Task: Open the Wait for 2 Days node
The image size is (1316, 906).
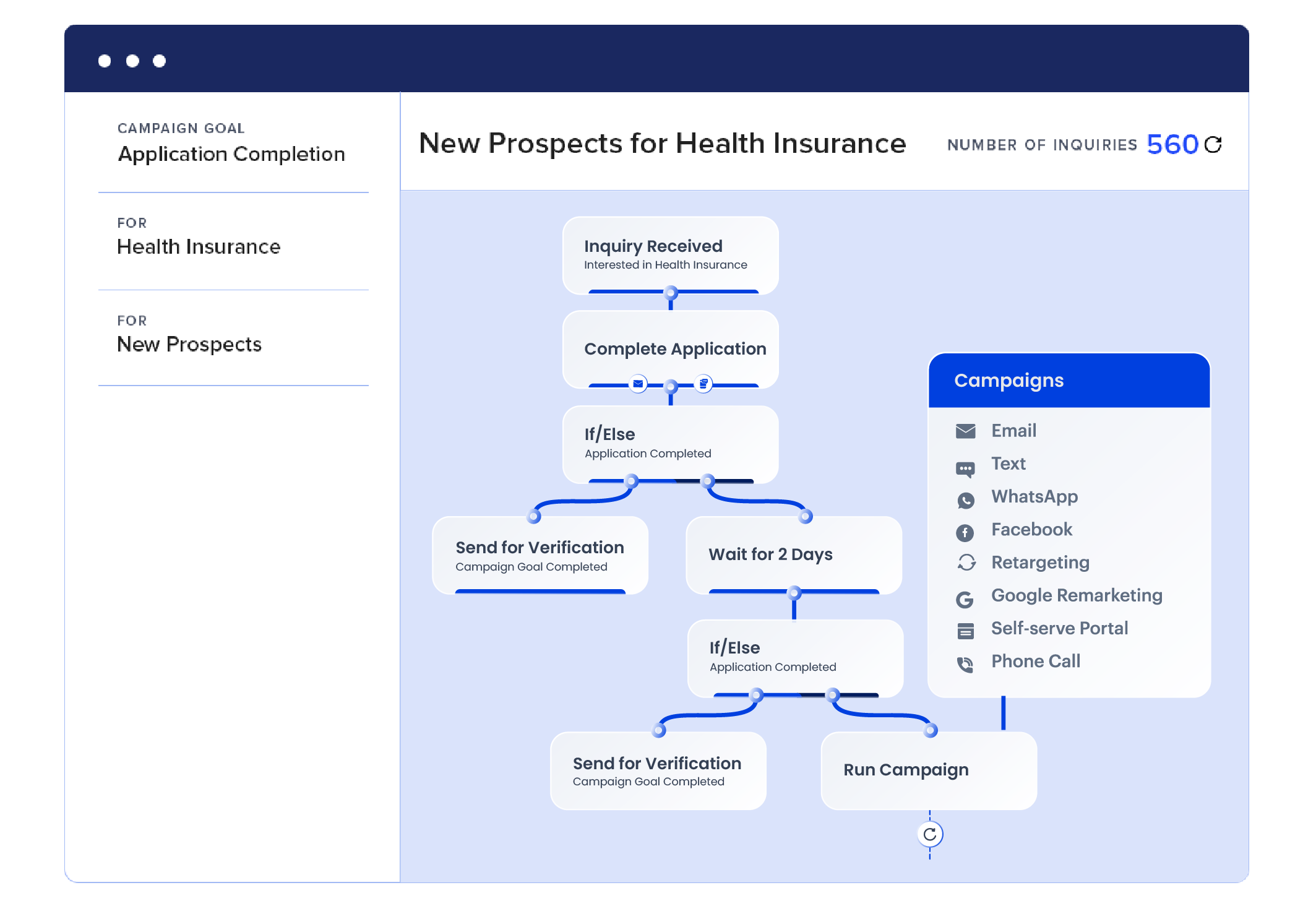Action: click(x=794, y=555)
